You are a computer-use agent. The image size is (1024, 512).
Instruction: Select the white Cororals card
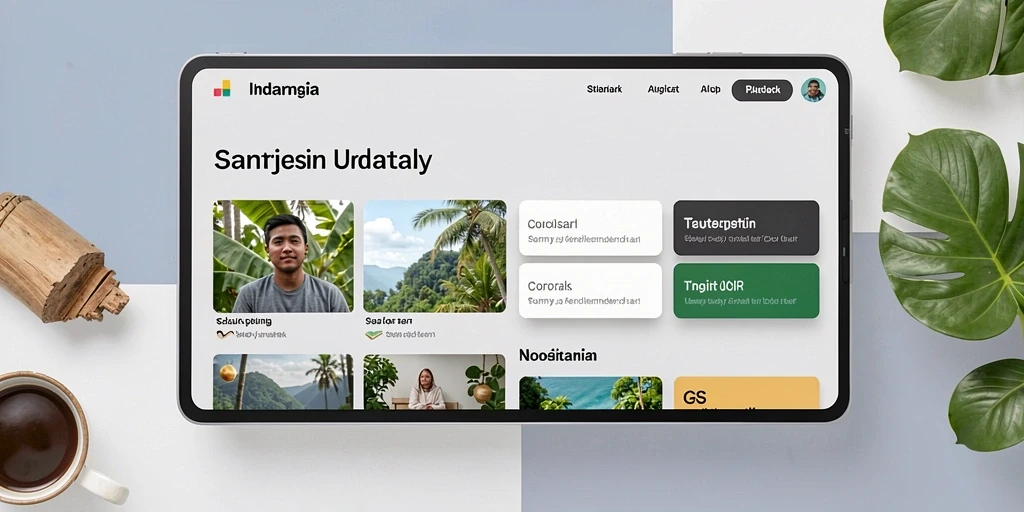(x=590, y=291)
